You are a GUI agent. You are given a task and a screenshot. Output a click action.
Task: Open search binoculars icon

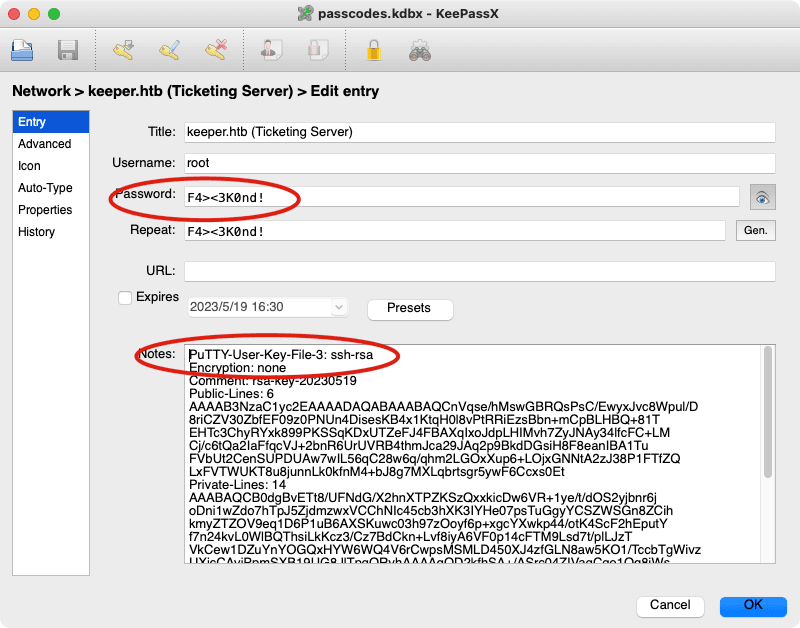(x=420, y=51)
